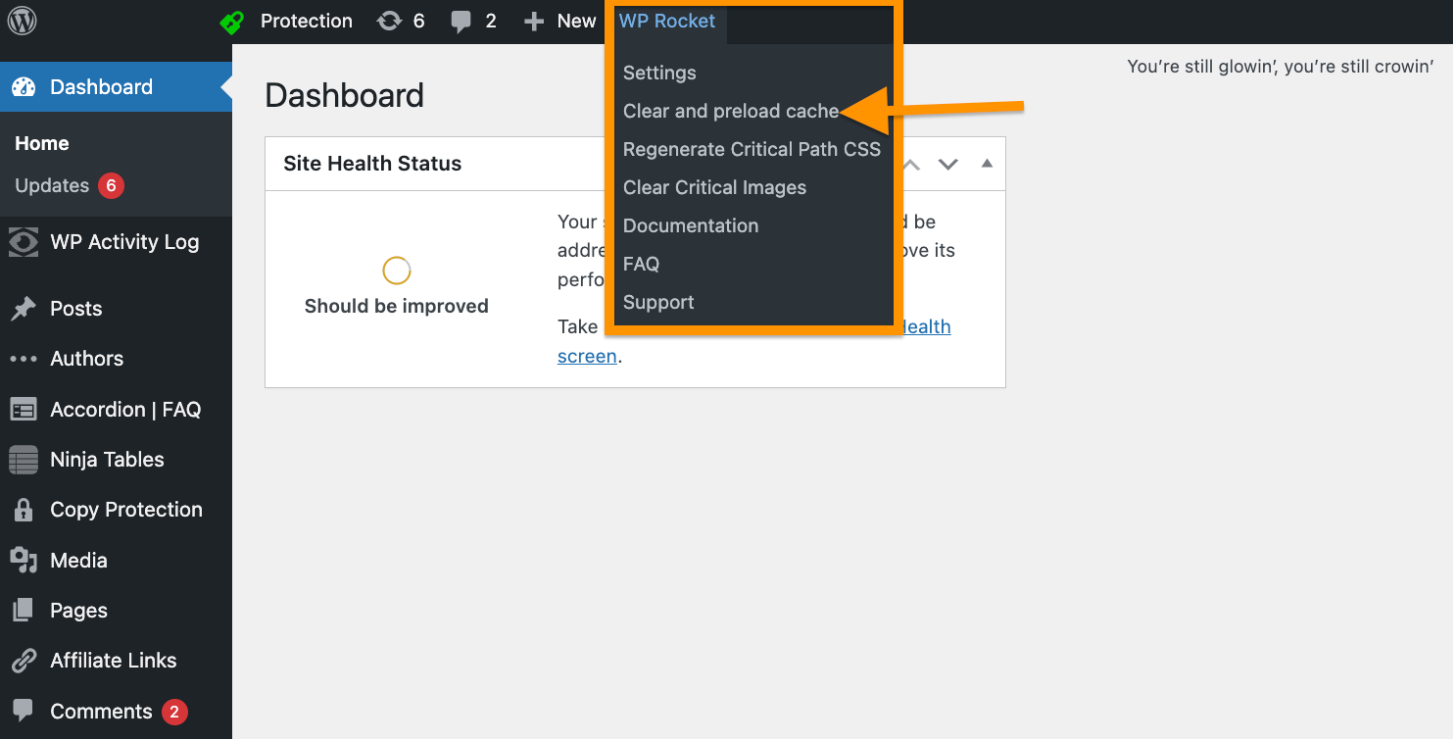Click the Affiliate Links chain icon

23,661
